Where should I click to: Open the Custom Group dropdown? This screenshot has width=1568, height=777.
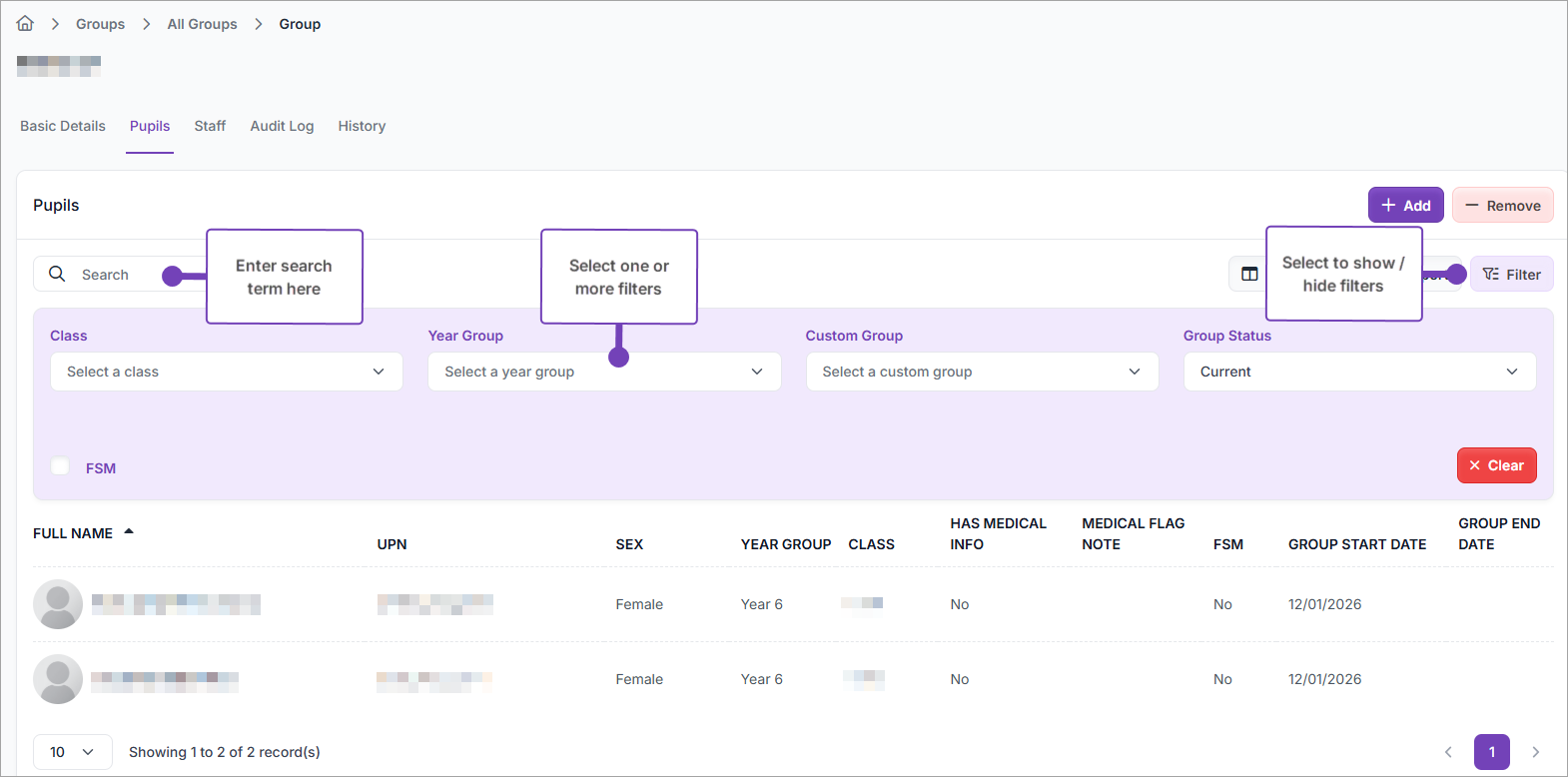click(x=981, y=372)
